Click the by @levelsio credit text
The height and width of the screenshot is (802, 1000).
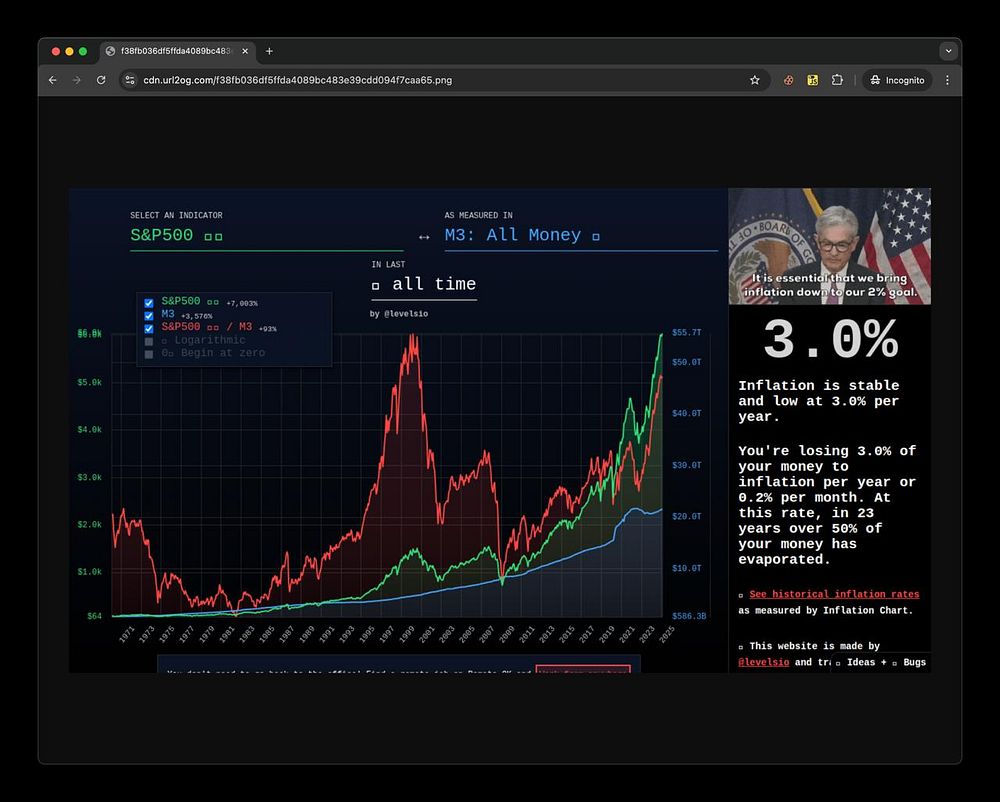click(x=399, y=314)
